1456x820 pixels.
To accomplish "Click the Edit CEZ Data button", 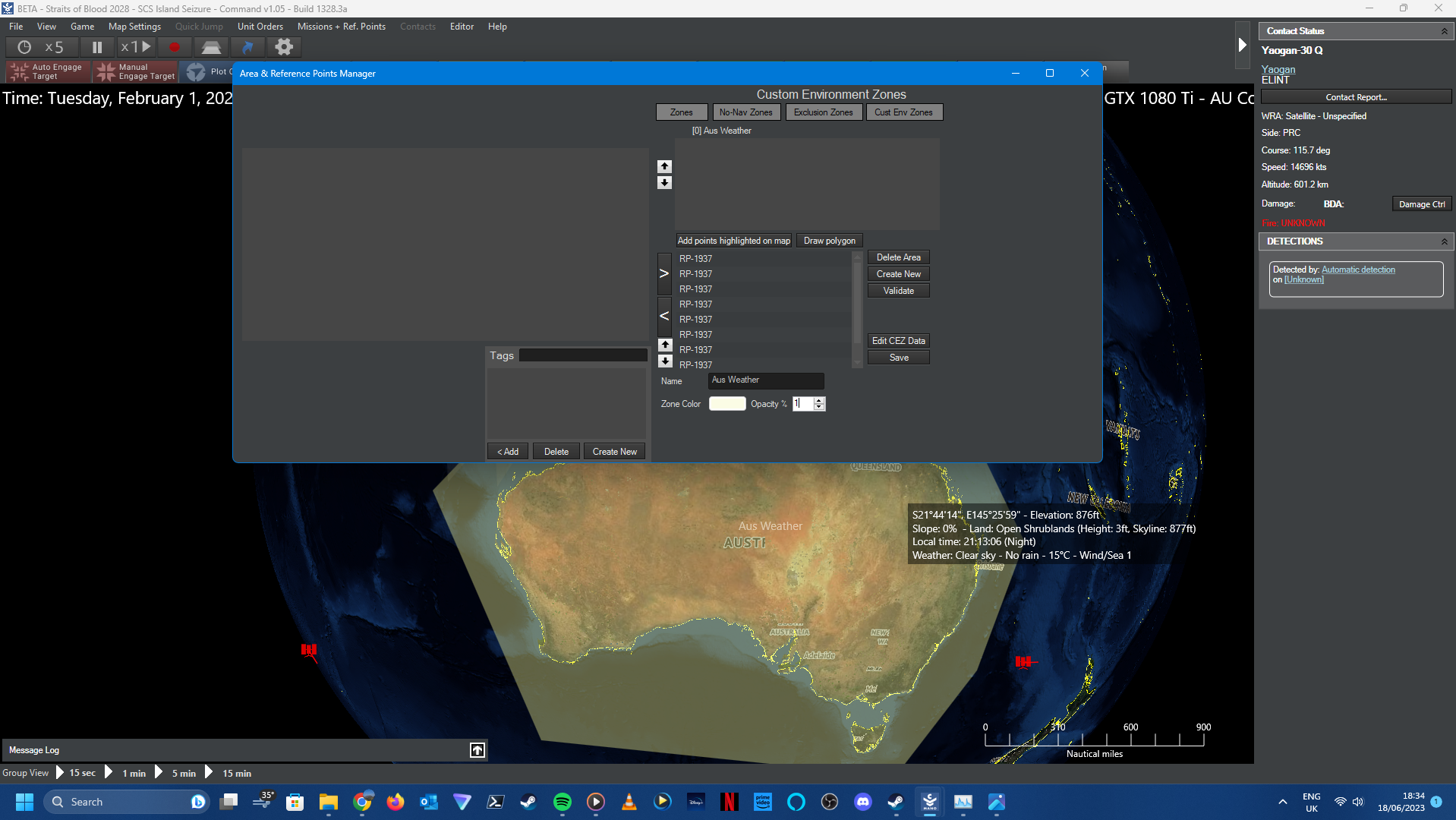I will tap(899, 341).
